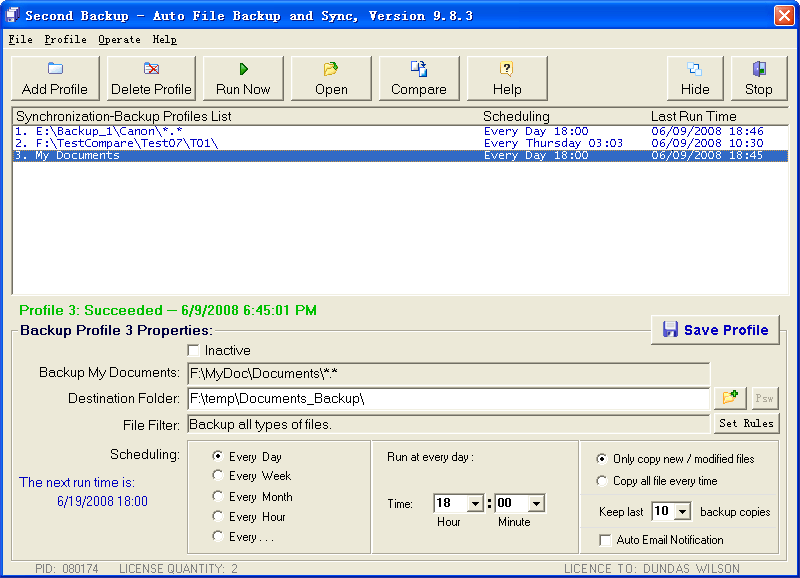Open the Profile menu
Screen dimensions: 800x578
coord(65,39)
